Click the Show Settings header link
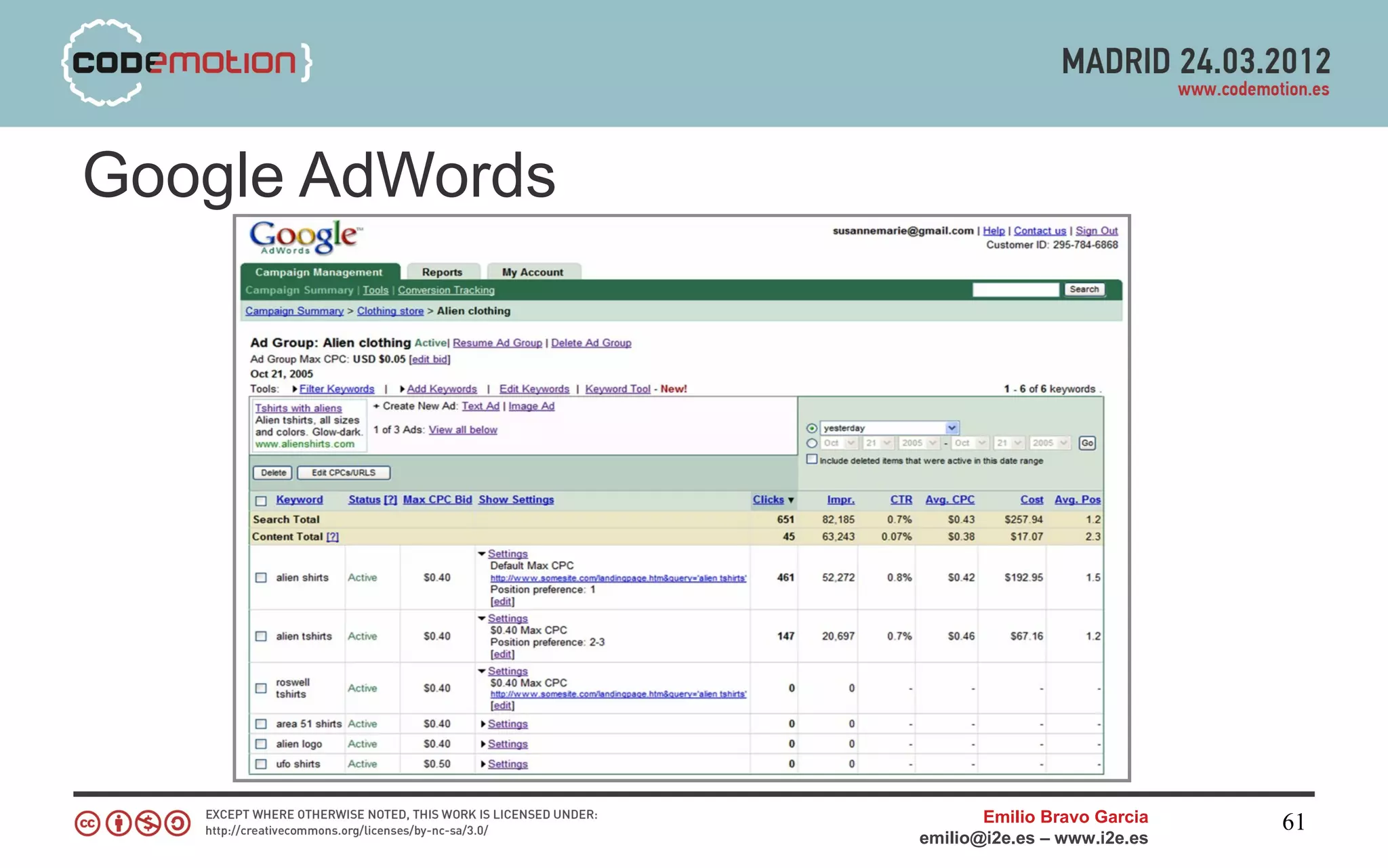 pyautogui.click(x=516, y=499)
